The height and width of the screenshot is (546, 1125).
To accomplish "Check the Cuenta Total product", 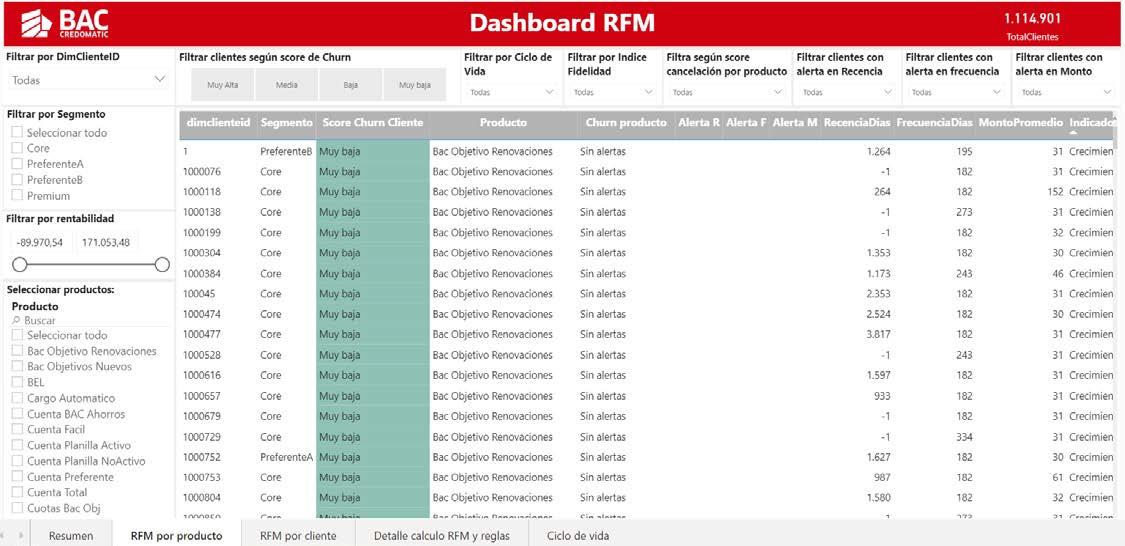I will tap(17, 492).
